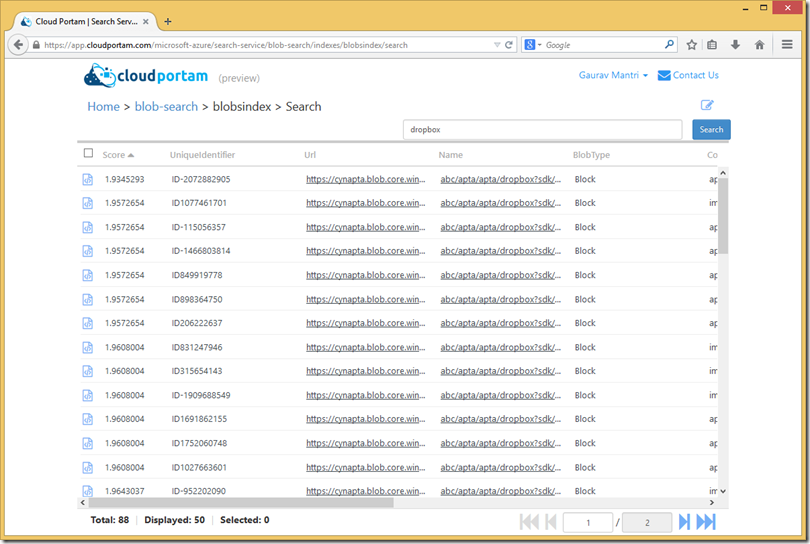The height and width of the screenshot is (544, 810).
Task: Click the Total: 88 status text
Action: point(110,520)
